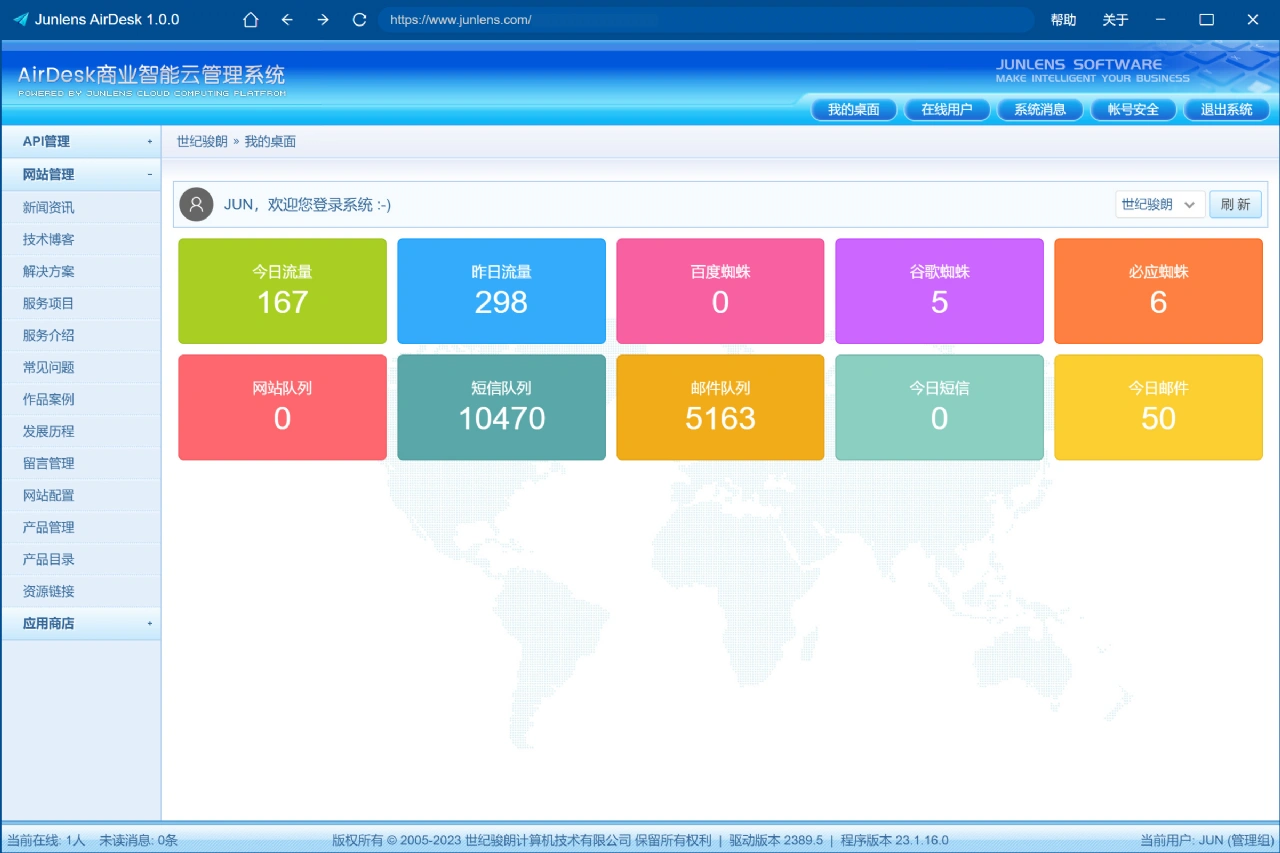This screenshot has width=1280, height=853.
Task: Click the 必应蜘蛛 orange tile
Action: (x=1158, y=291)
